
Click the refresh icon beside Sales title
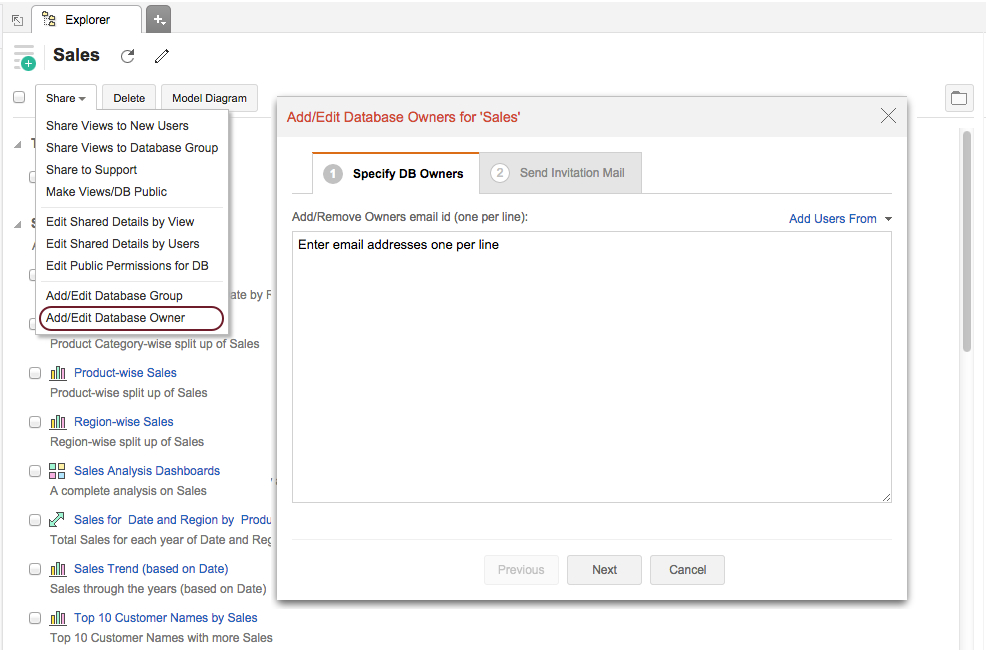tap(127, 57)
